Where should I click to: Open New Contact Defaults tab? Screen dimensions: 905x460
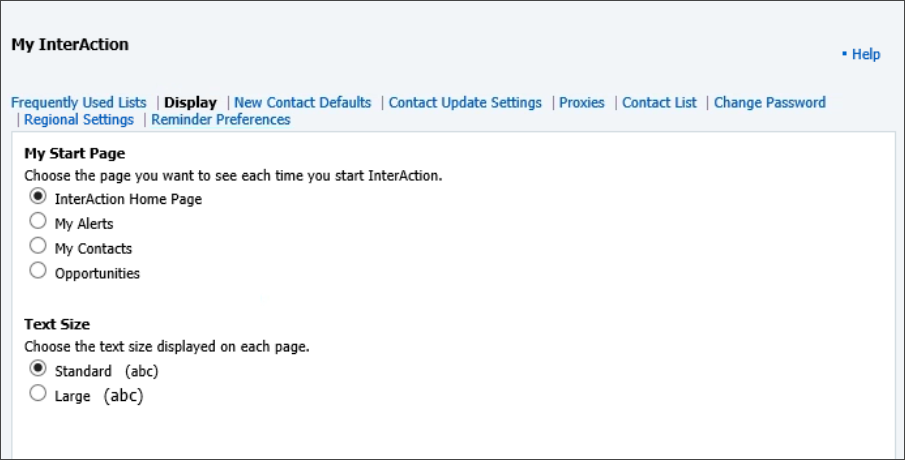tap(302, 103)
